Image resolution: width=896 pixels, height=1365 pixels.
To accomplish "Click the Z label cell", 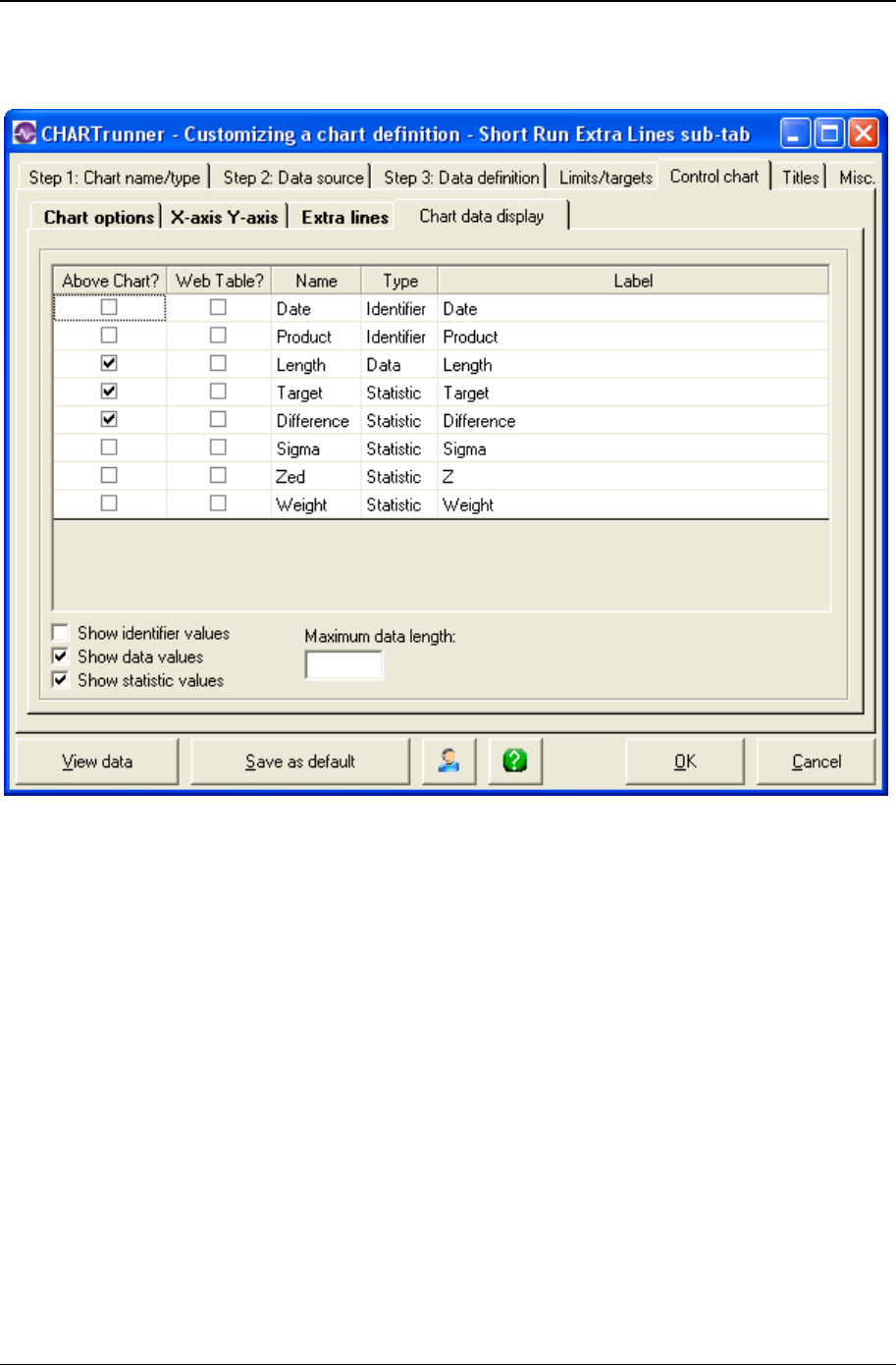I will point(633,476).
